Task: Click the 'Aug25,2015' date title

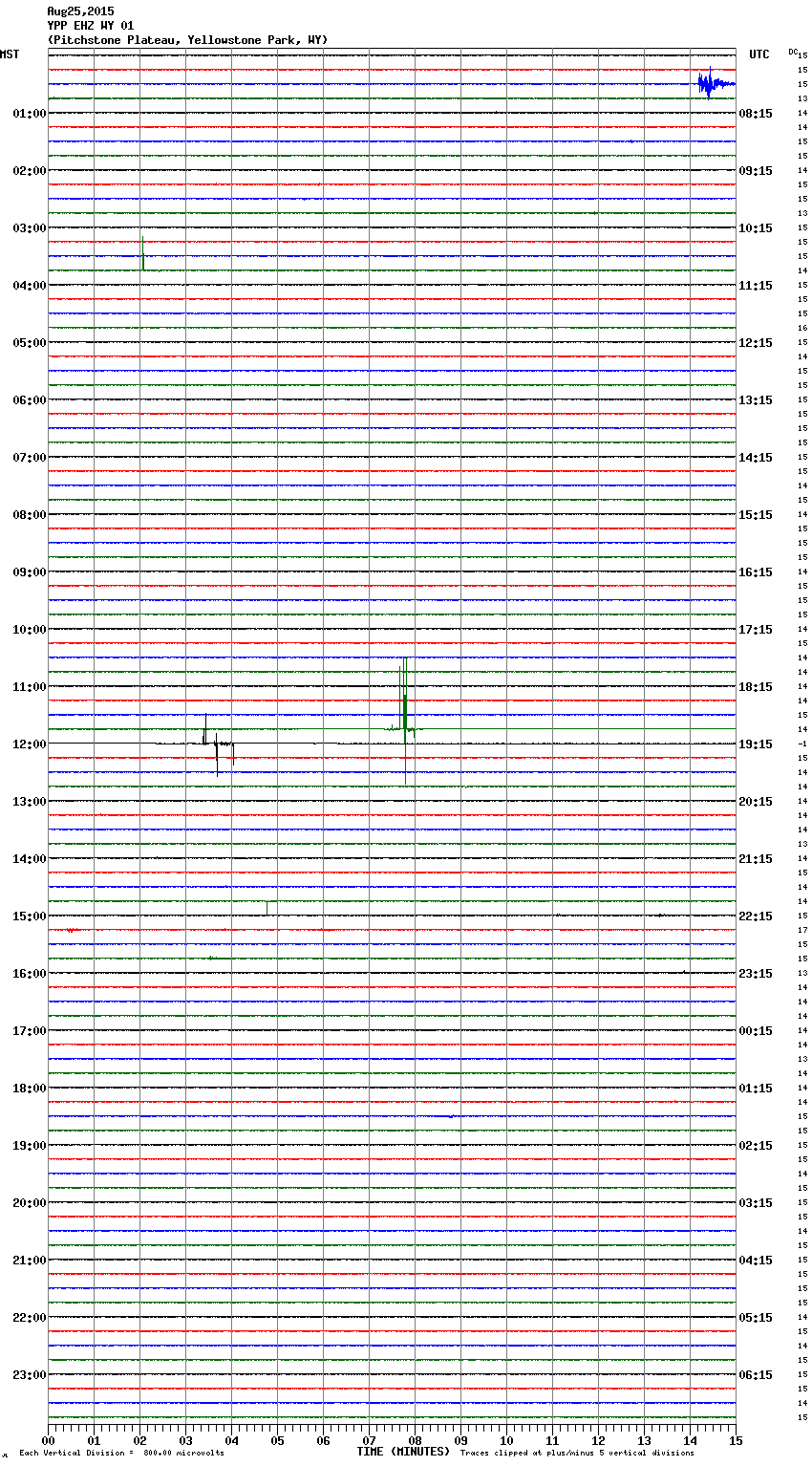Action: coord(80,11)
